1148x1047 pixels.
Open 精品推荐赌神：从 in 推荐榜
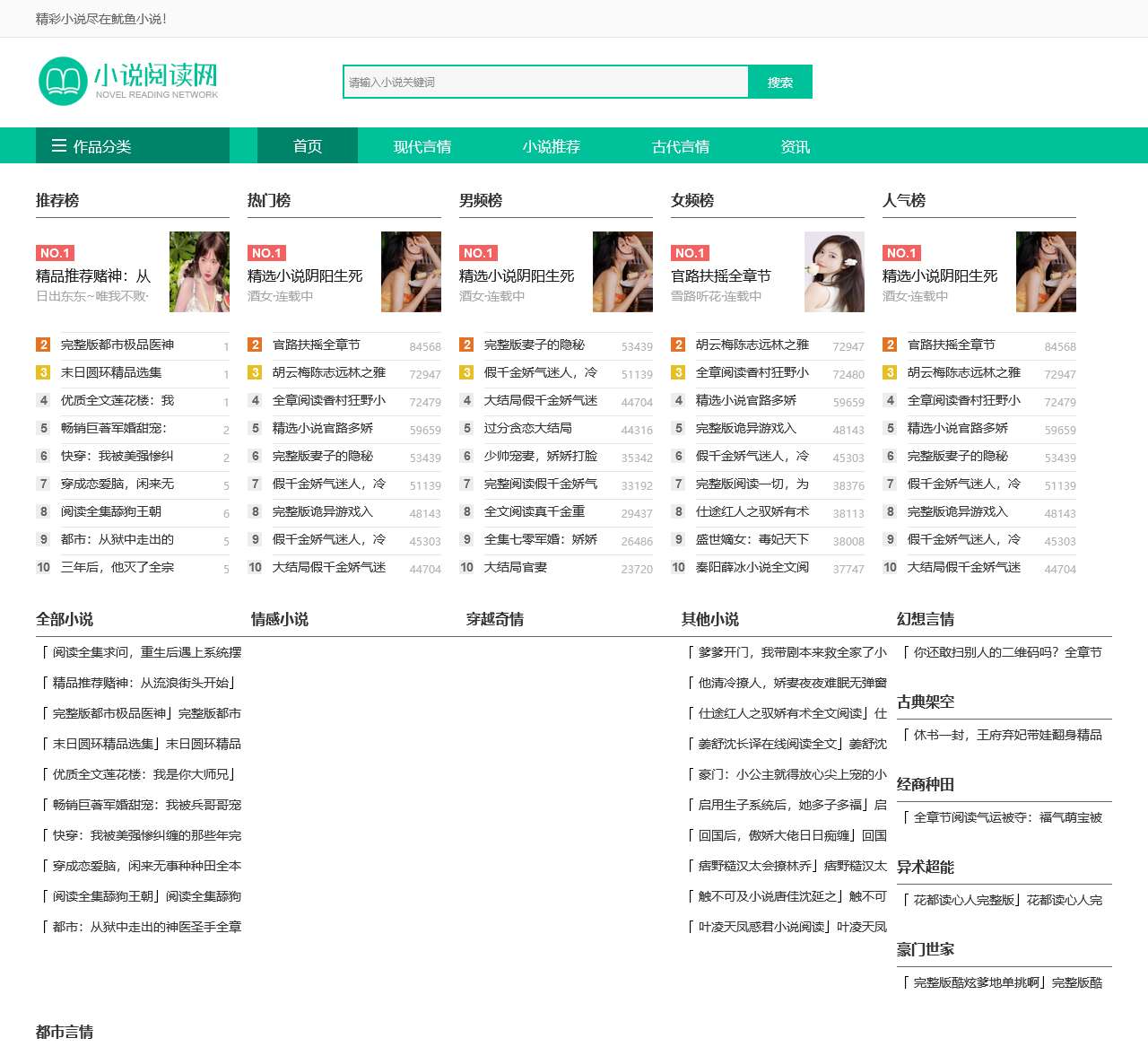point(93,276)
